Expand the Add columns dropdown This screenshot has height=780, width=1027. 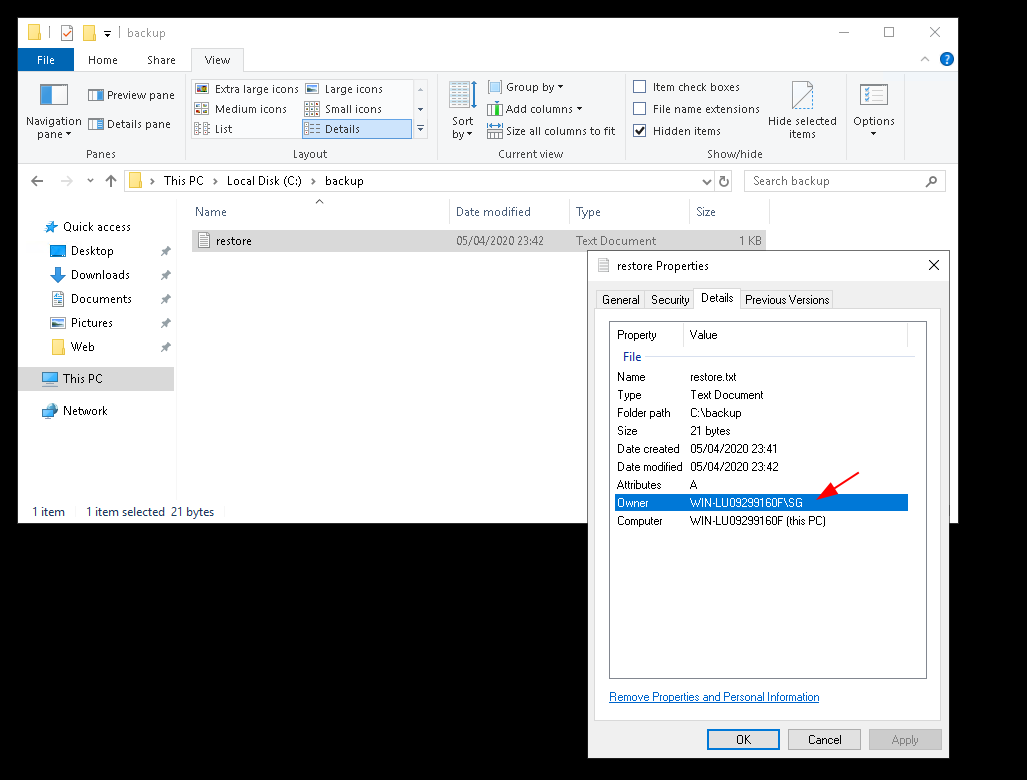pos(535,109)
